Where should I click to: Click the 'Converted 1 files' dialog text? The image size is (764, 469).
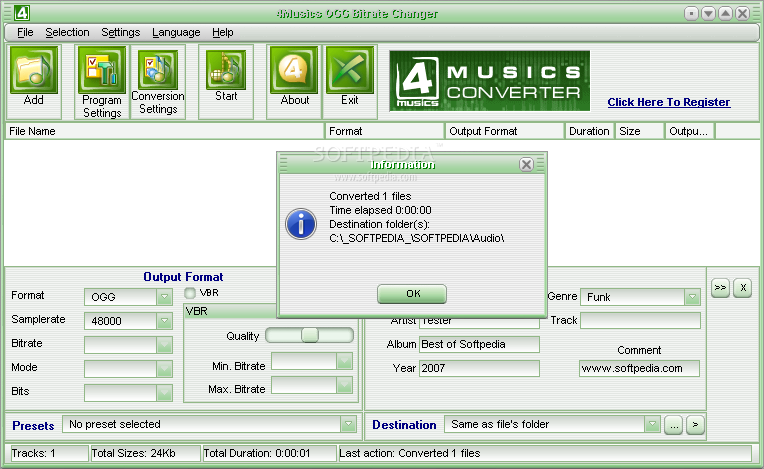click(x=370, y=196)
